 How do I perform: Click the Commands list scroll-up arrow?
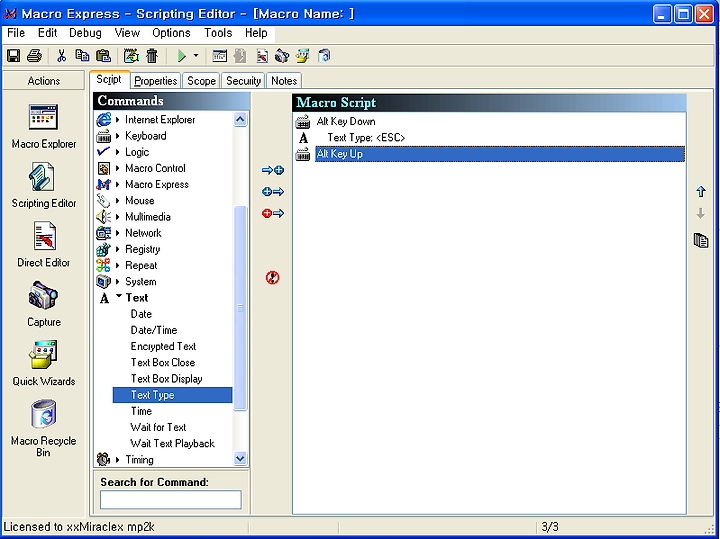pos(240,120)
